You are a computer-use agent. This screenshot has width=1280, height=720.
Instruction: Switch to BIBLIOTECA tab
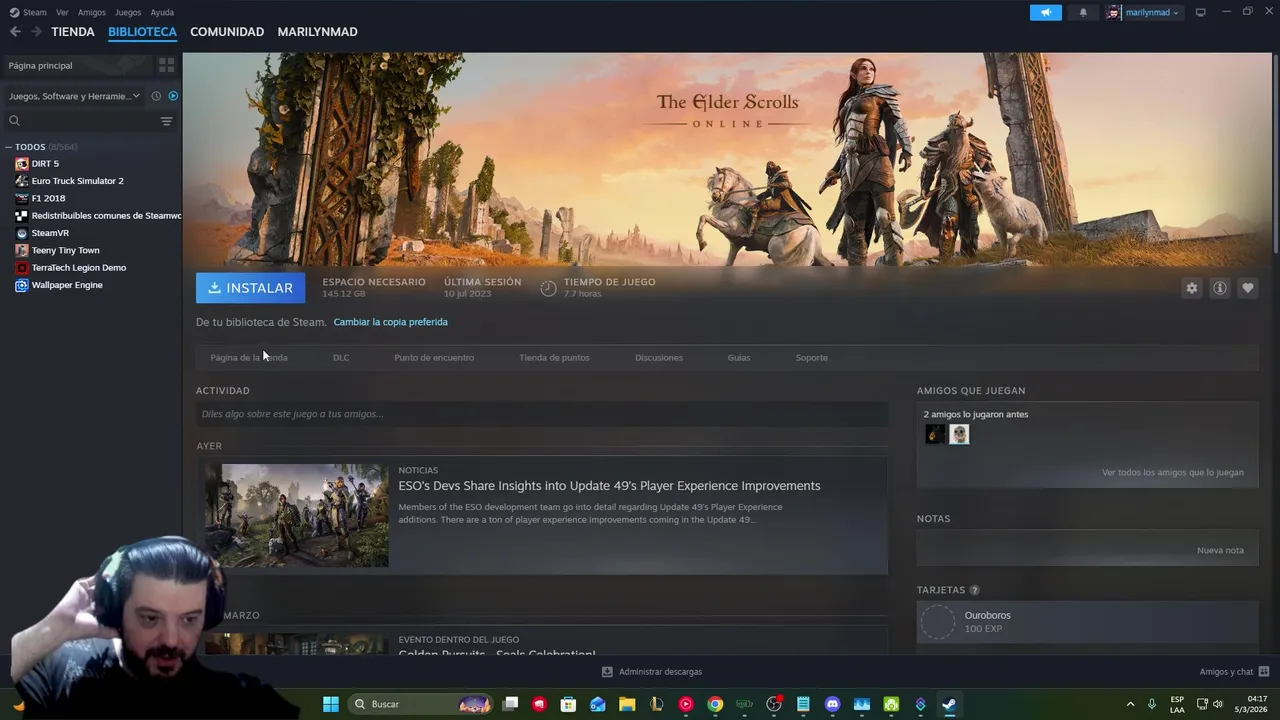tap(142, 32)
